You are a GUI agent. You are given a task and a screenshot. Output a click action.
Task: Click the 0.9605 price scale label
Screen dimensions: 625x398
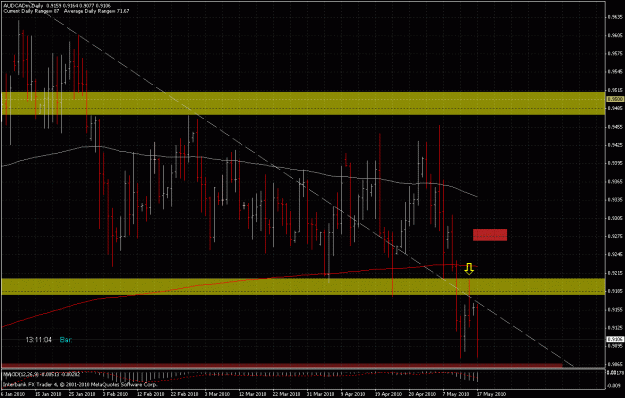click(615, 35)
